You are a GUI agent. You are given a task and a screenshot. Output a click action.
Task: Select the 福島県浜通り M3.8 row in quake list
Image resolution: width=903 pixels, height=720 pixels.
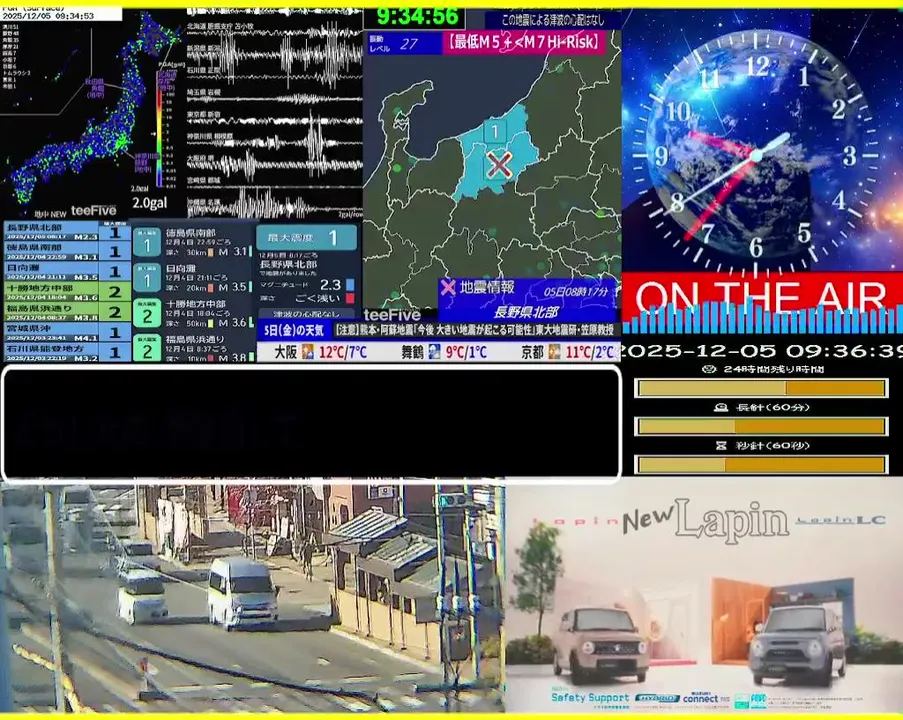click(x=67, y=312)
